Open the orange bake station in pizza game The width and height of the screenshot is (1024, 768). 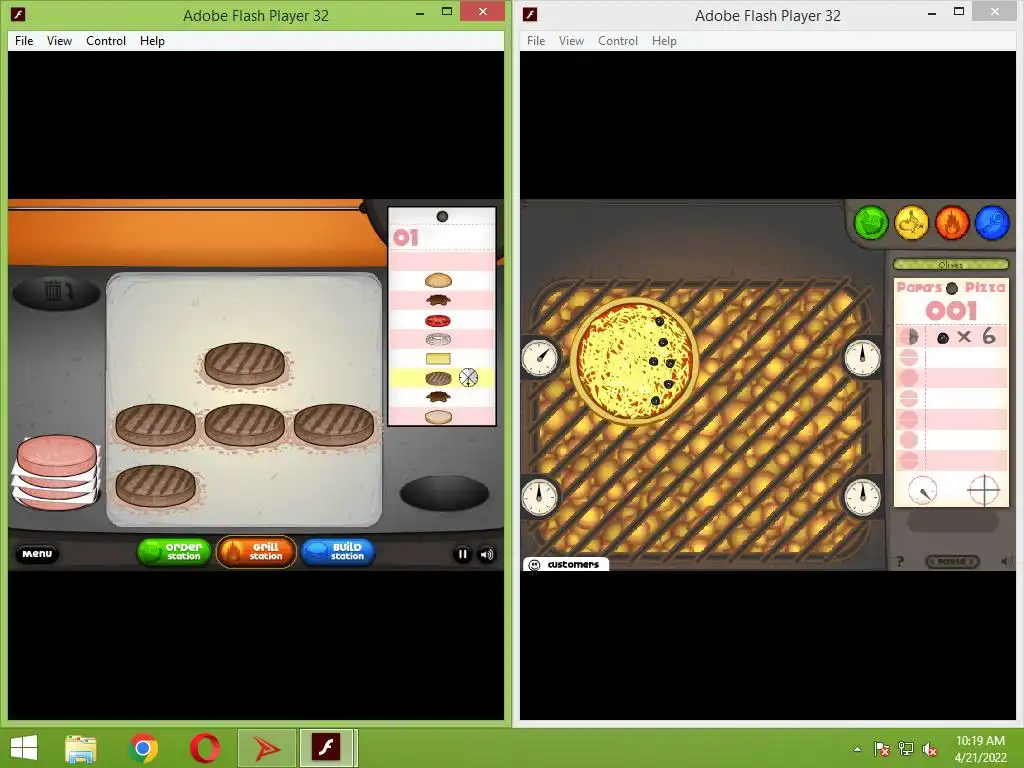952,223
